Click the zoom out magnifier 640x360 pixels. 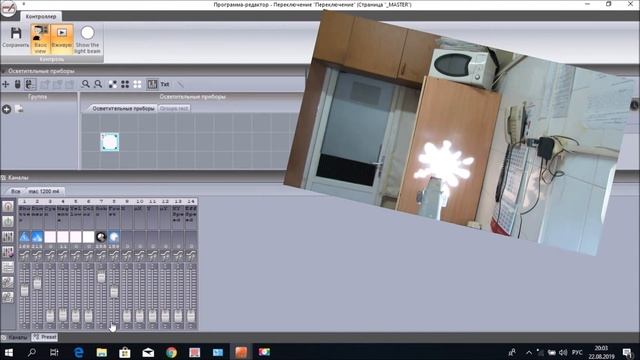coord(98,84)
